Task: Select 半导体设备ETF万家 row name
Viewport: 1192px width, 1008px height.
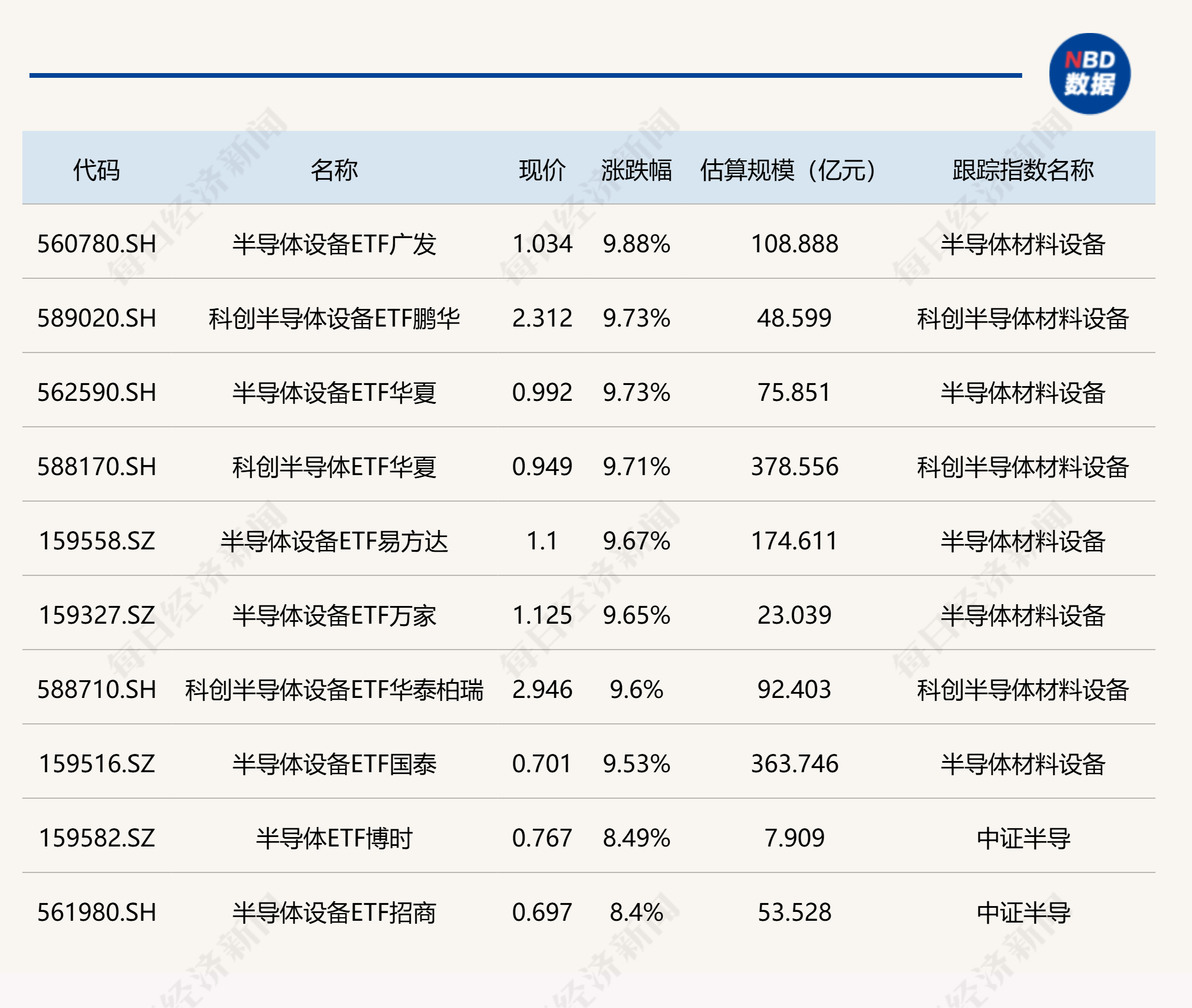Action: coord(334,615)
